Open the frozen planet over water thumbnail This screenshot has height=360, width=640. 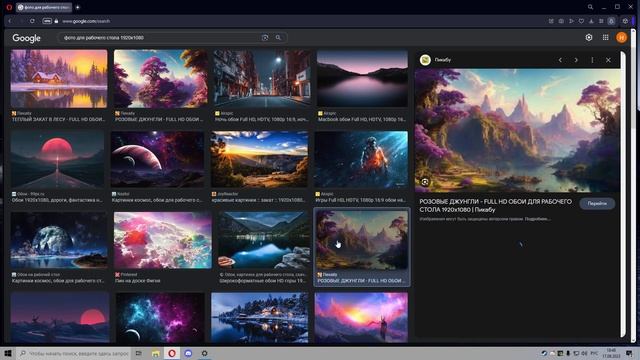[x=59, y=240]
